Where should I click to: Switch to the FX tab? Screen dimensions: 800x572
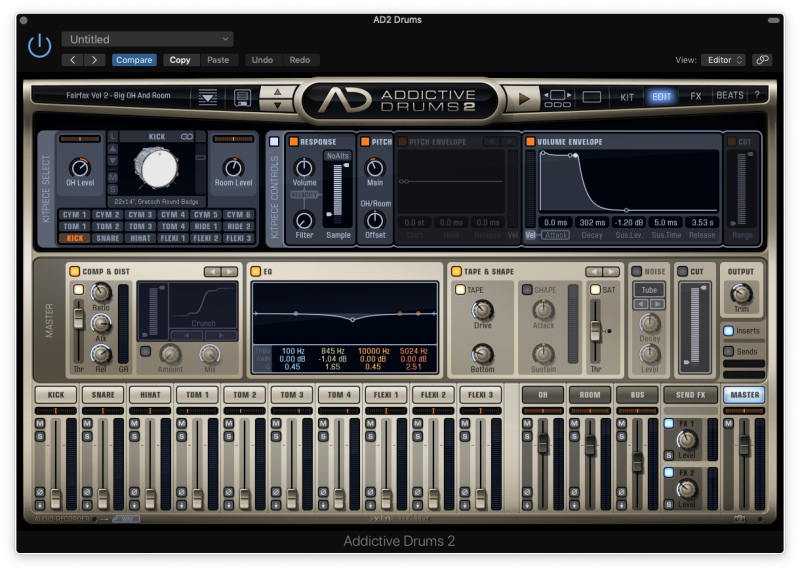696,96
